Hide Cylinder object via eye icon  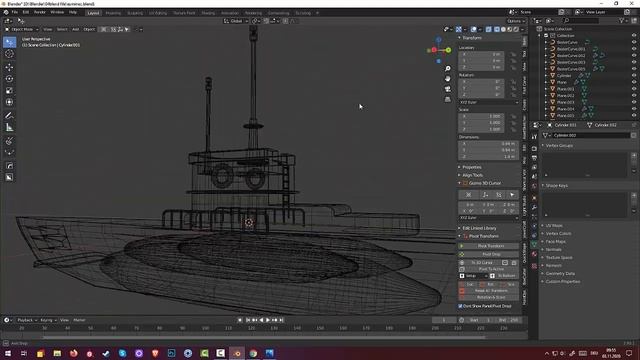(x=634, y=76)
